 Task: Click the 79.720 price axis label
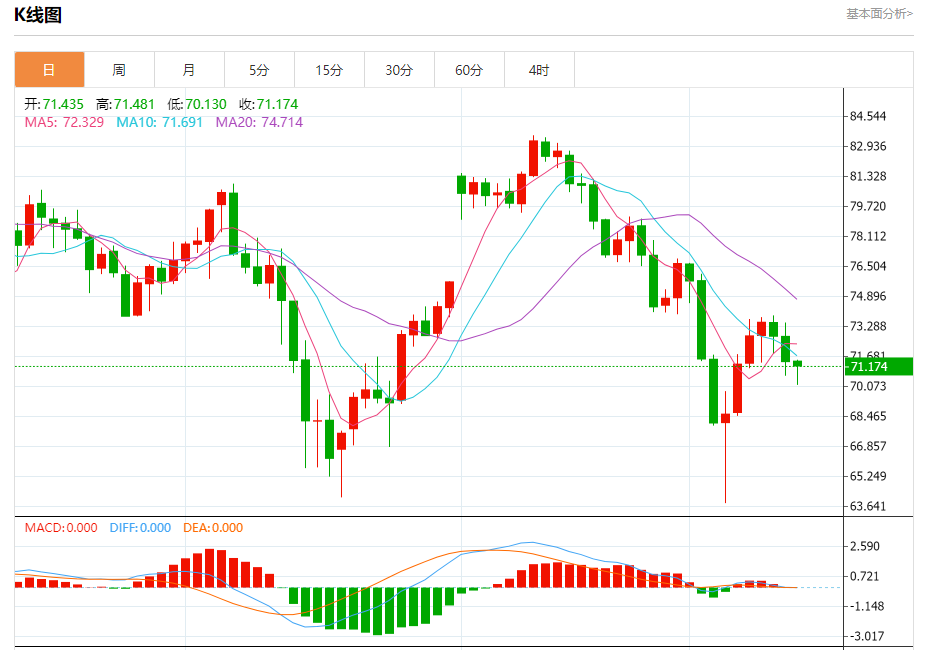click(868, 206)
